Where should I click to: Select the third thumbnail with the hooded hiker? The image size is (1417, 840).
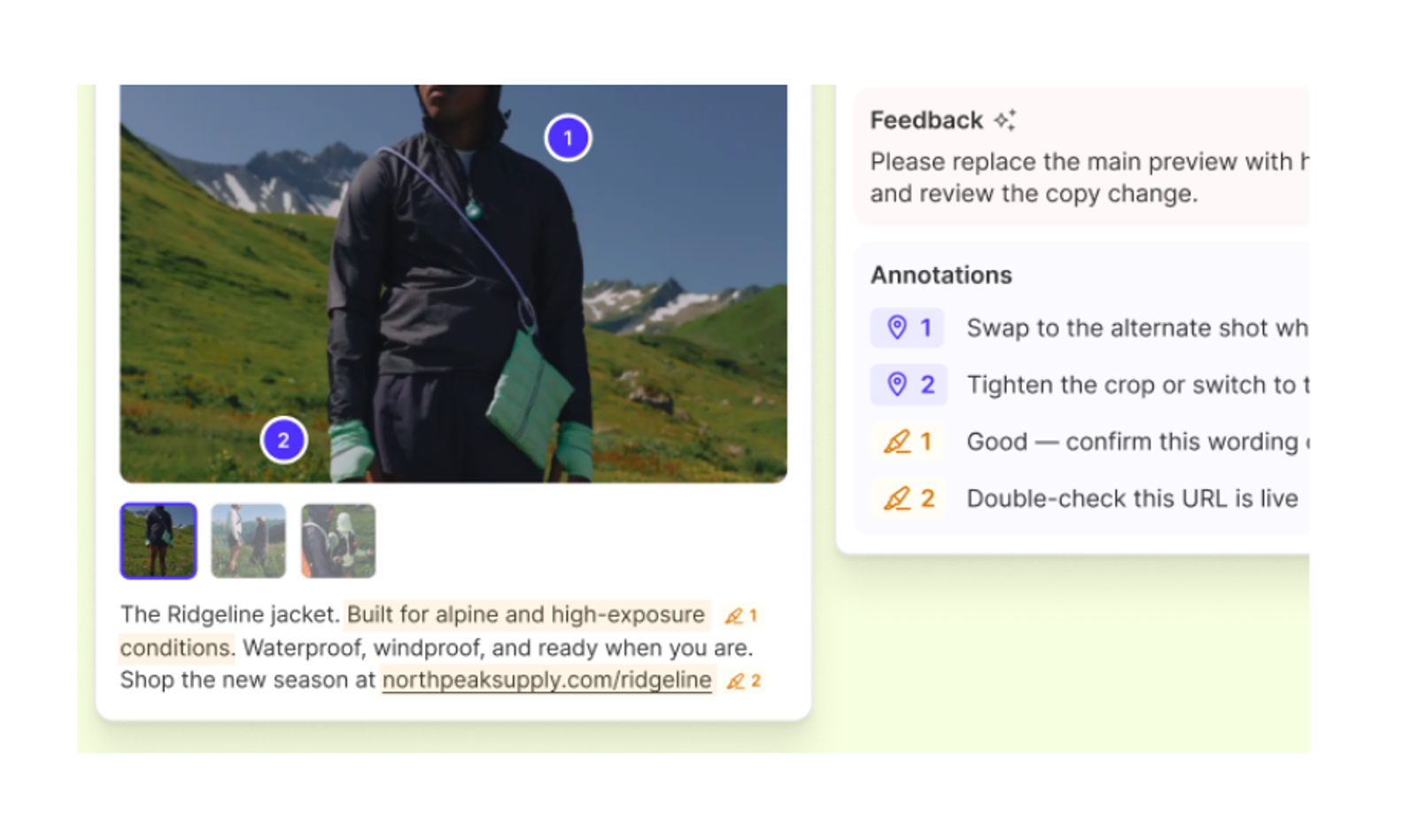[338, 541]
